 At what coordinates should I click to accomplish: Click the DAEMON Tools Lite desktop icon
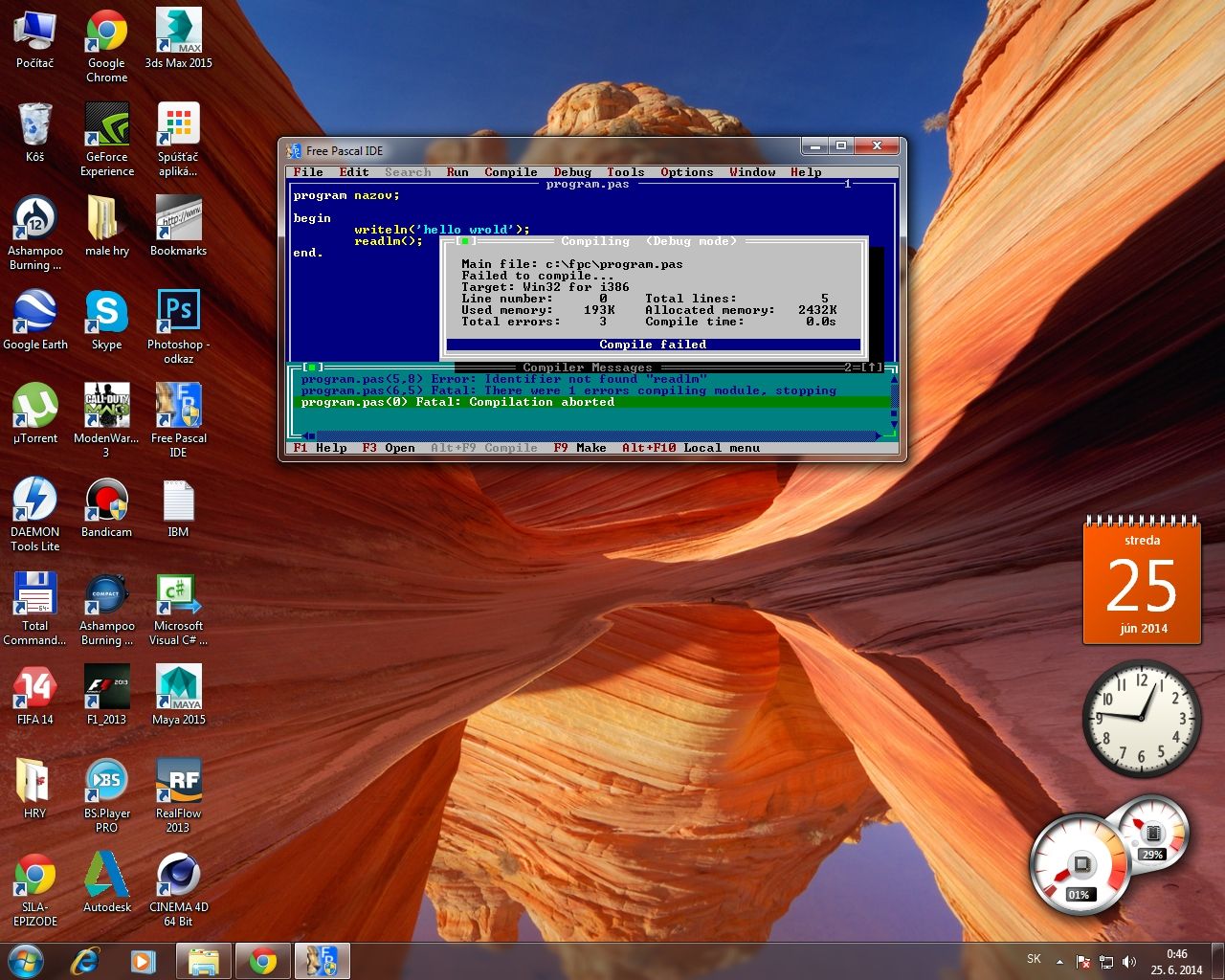point(35,501)
